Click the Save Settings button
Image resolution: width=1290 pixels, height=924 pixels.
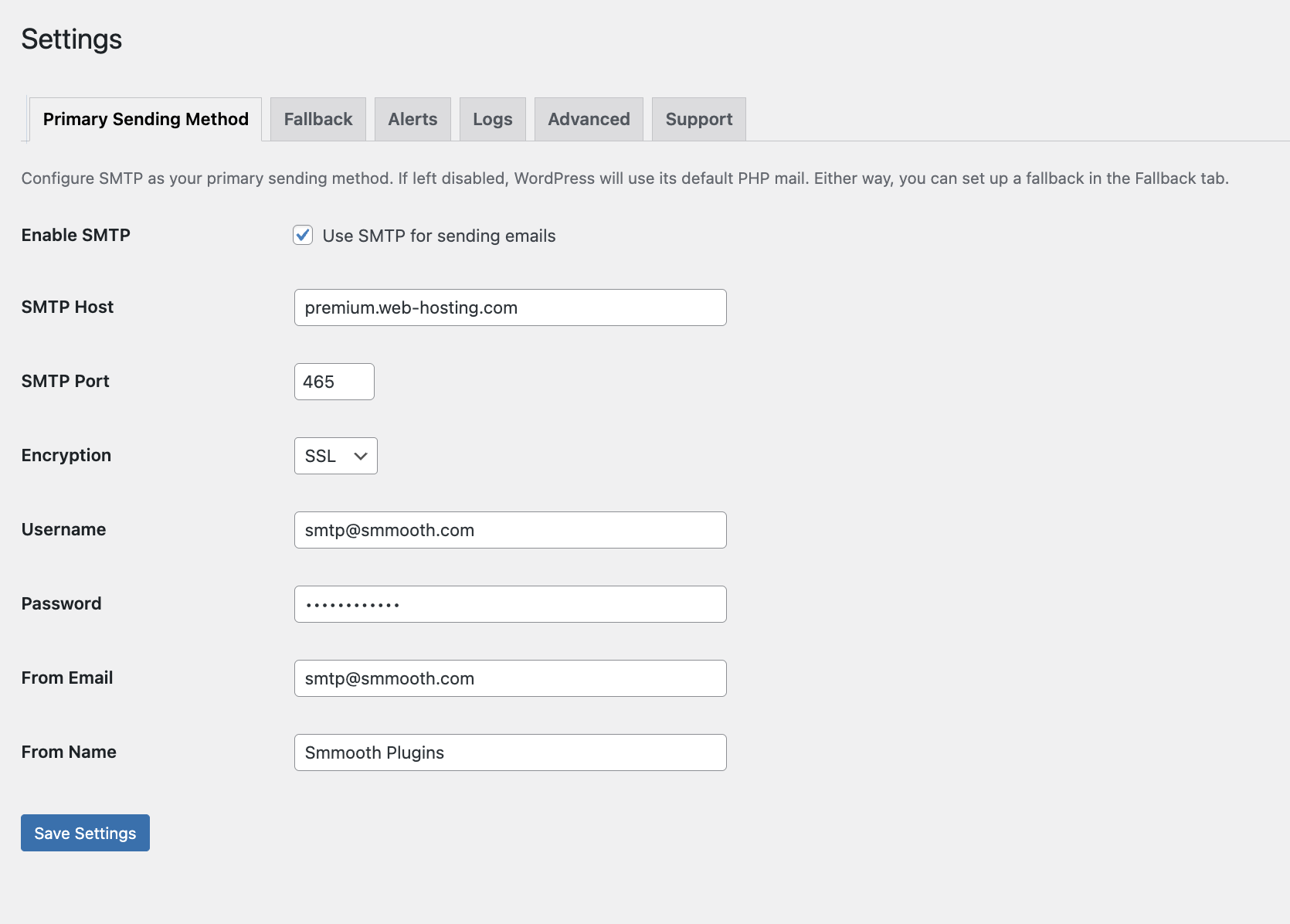point(85,833)
